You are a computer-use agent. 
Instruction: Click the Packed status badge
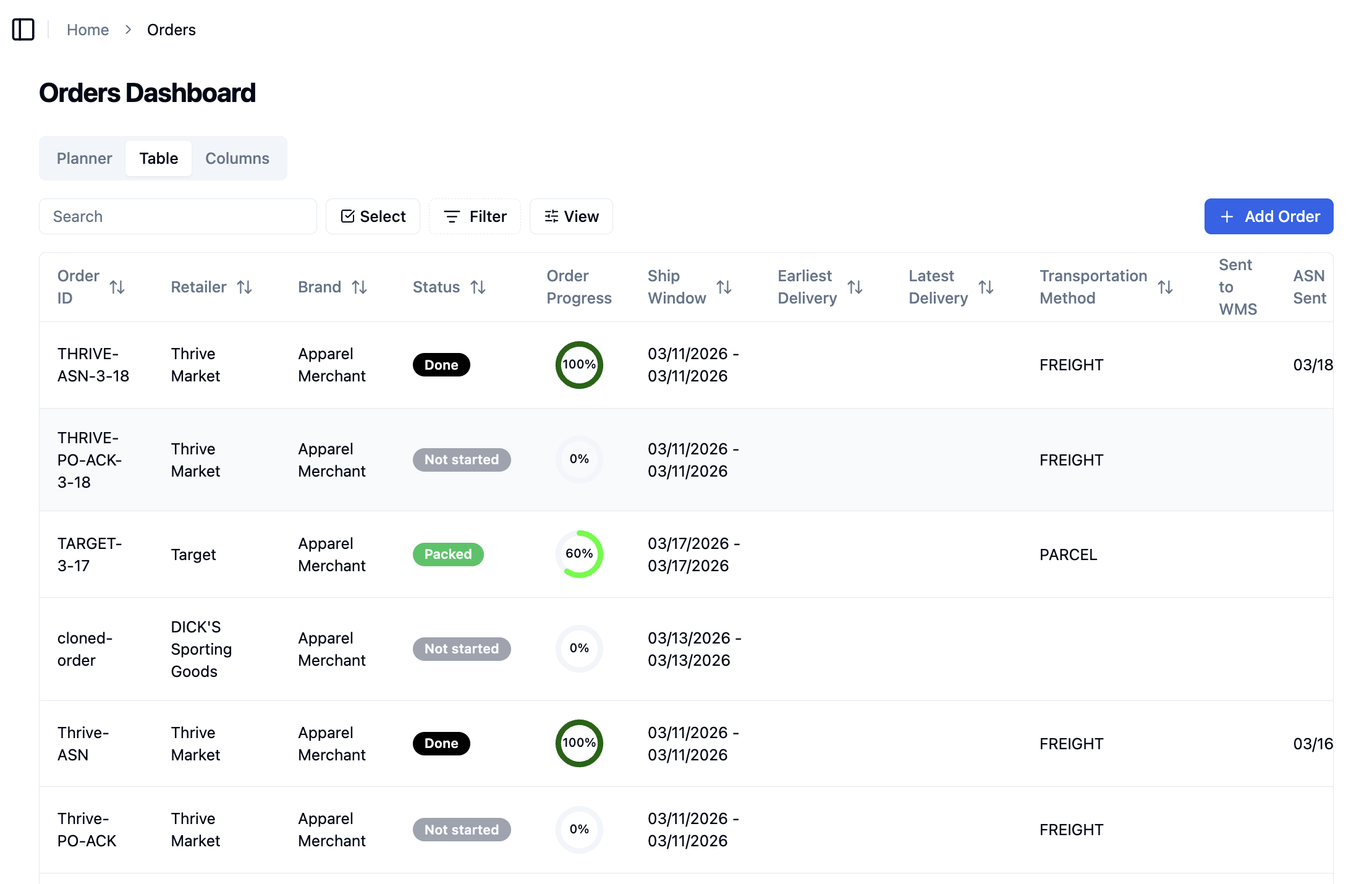(448, 555)
